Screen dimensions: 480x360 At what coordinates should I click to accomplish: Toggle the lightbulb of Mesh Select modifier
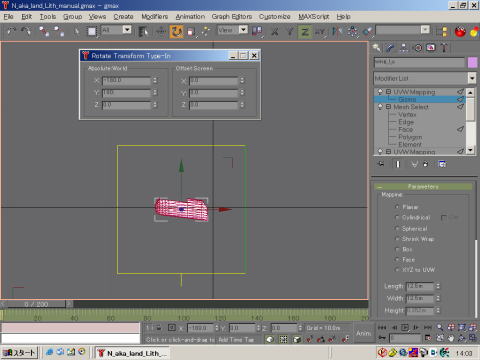(x=380, y=107)
